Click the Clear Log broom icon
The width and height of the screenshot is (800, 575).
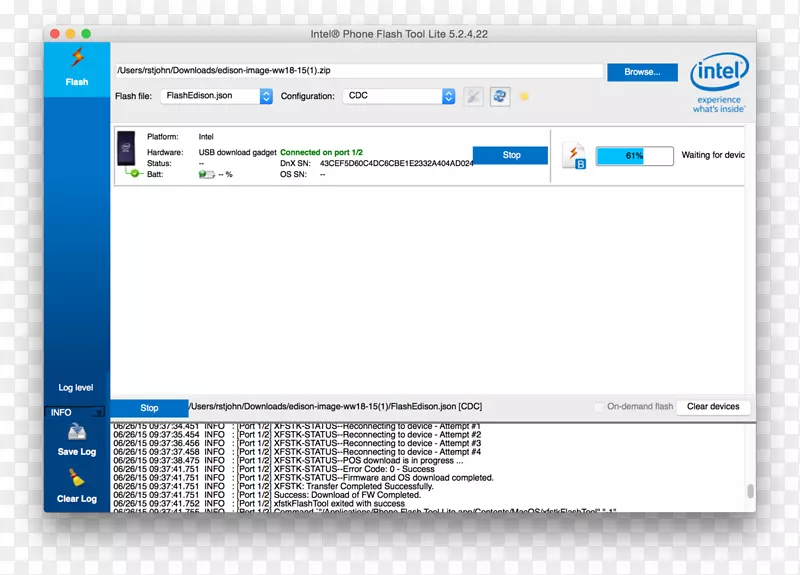point(77,478)
